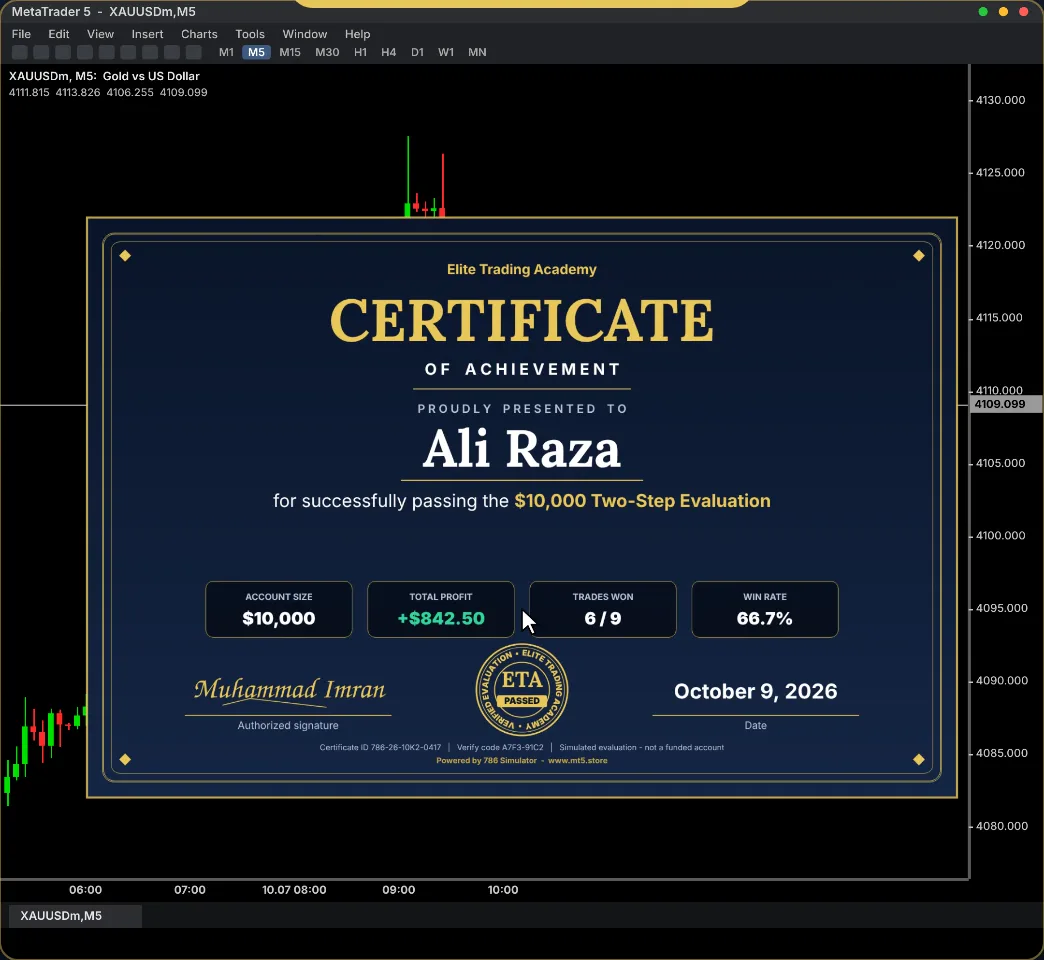Click the ETA Passed seal emblem

click(522, 690)
